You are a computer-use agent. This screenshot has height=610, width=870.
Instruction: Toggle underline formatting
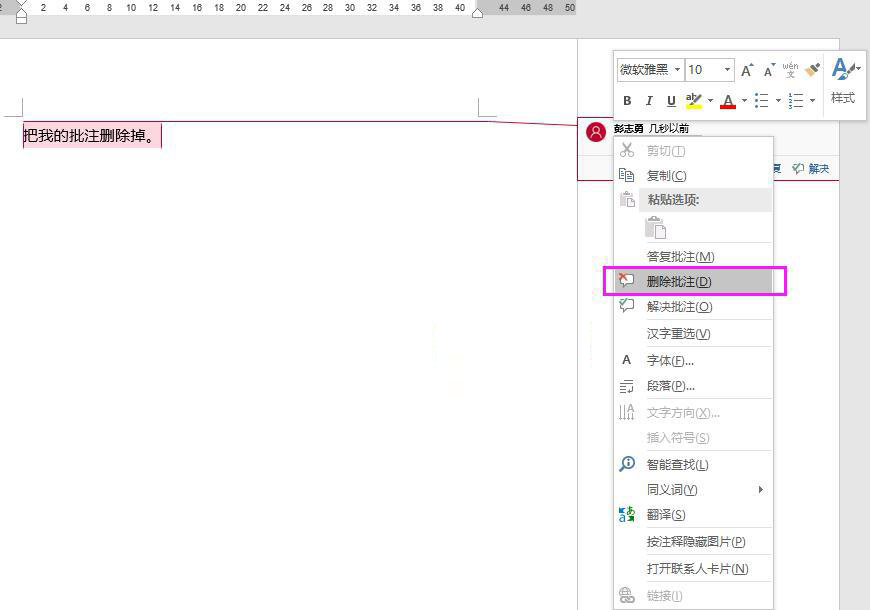[x=670, y=101]
